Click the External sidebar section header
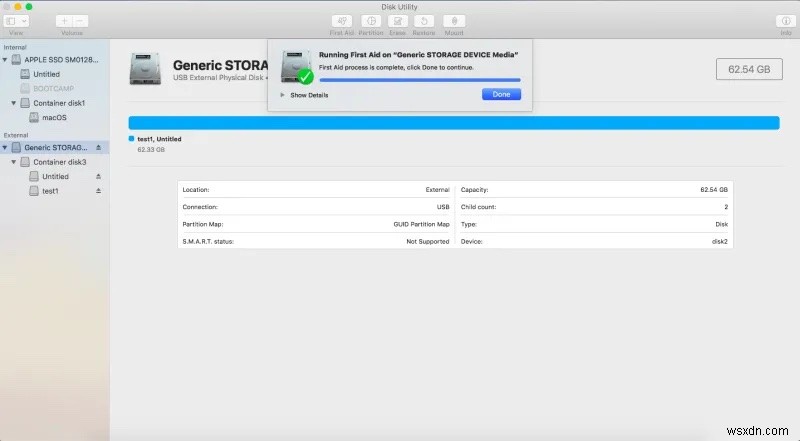Viewport: 800px width, 441px height. [x=16, y=135]
